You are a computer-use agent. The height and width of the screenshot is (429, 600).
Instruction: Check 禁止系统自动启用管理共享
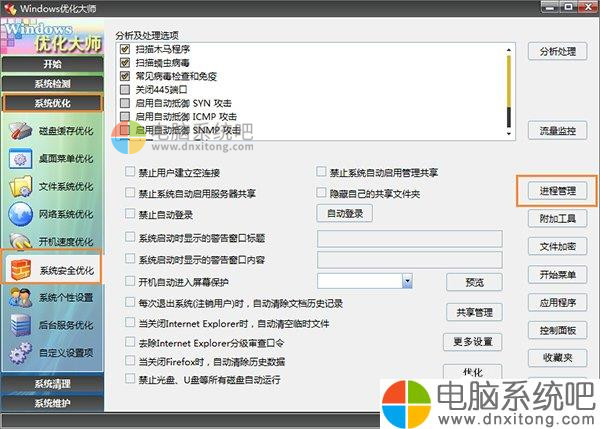[321, 171]
